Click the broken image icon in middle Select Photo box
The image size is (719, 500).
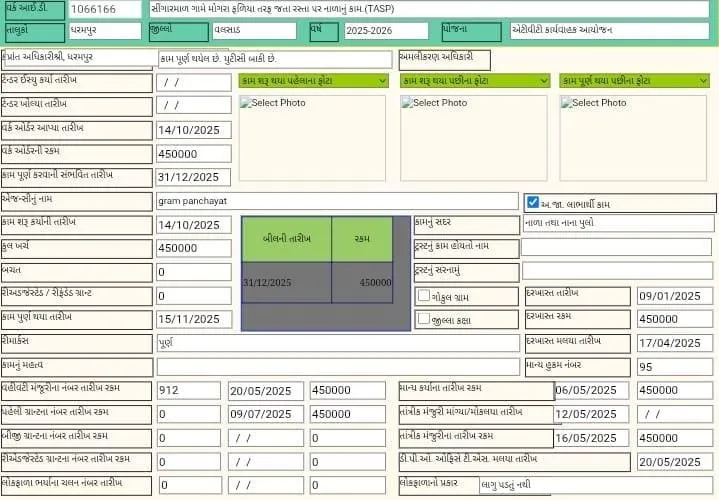click(x=407, y=103)
